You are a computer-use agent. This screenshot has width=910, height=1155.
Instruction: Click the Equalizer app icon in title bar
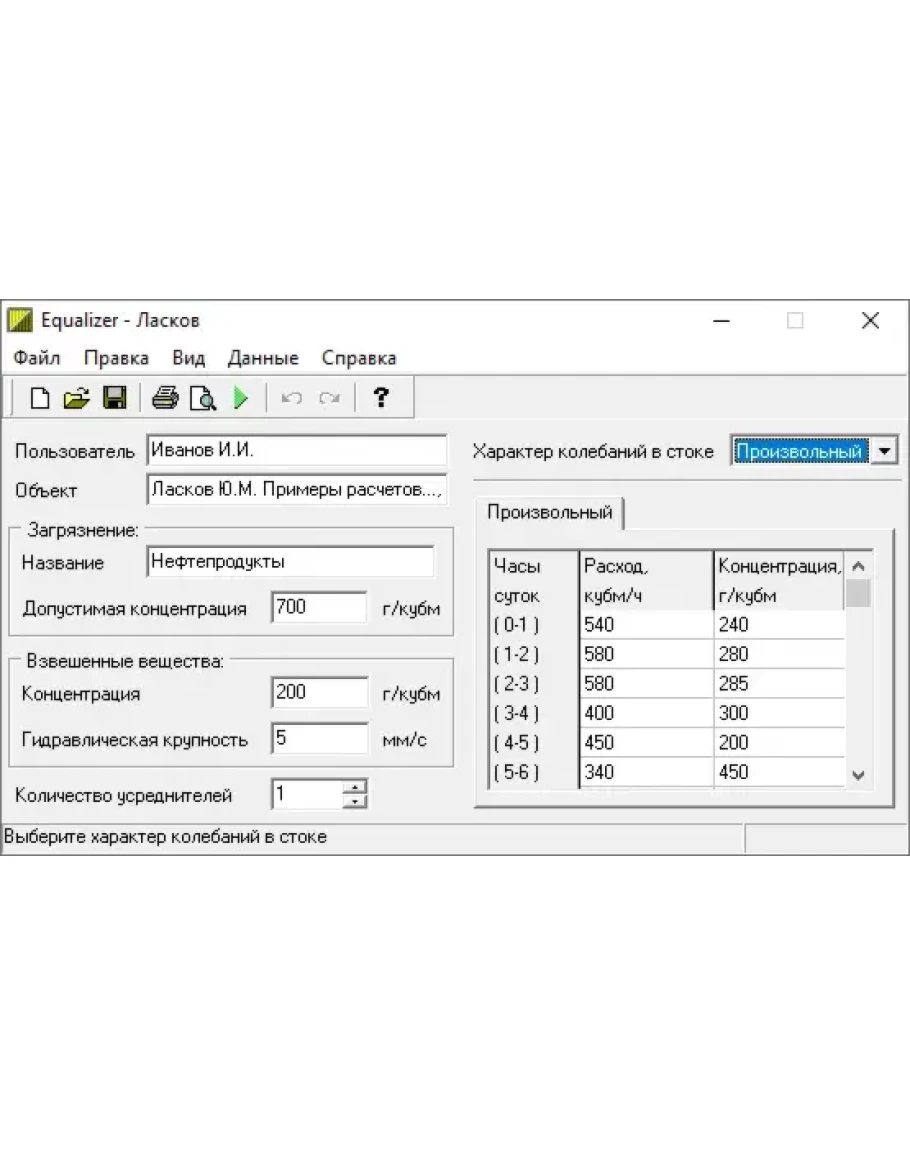point(21,321)
